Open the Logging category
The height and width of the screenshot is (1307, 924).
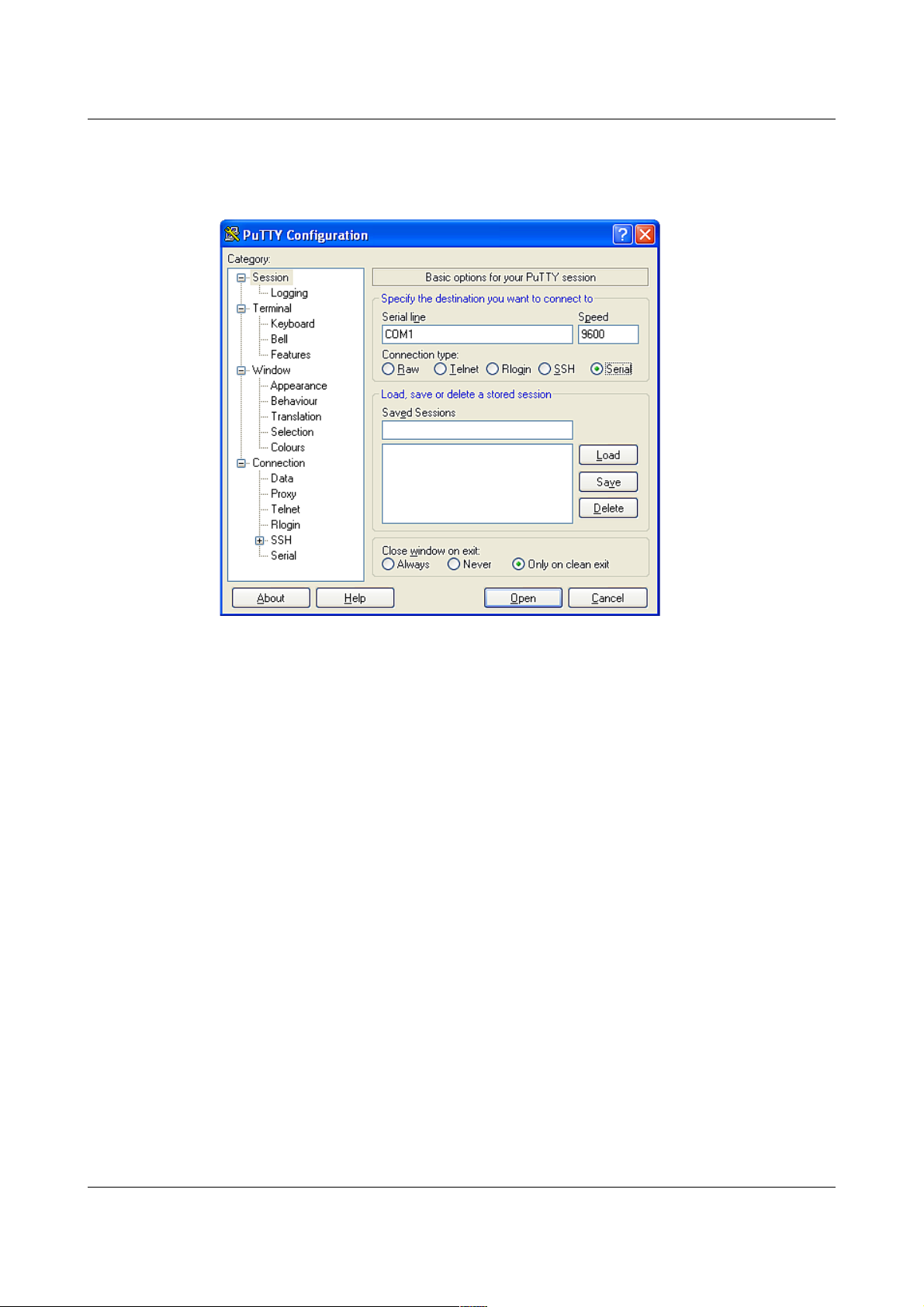coord(289,293)
